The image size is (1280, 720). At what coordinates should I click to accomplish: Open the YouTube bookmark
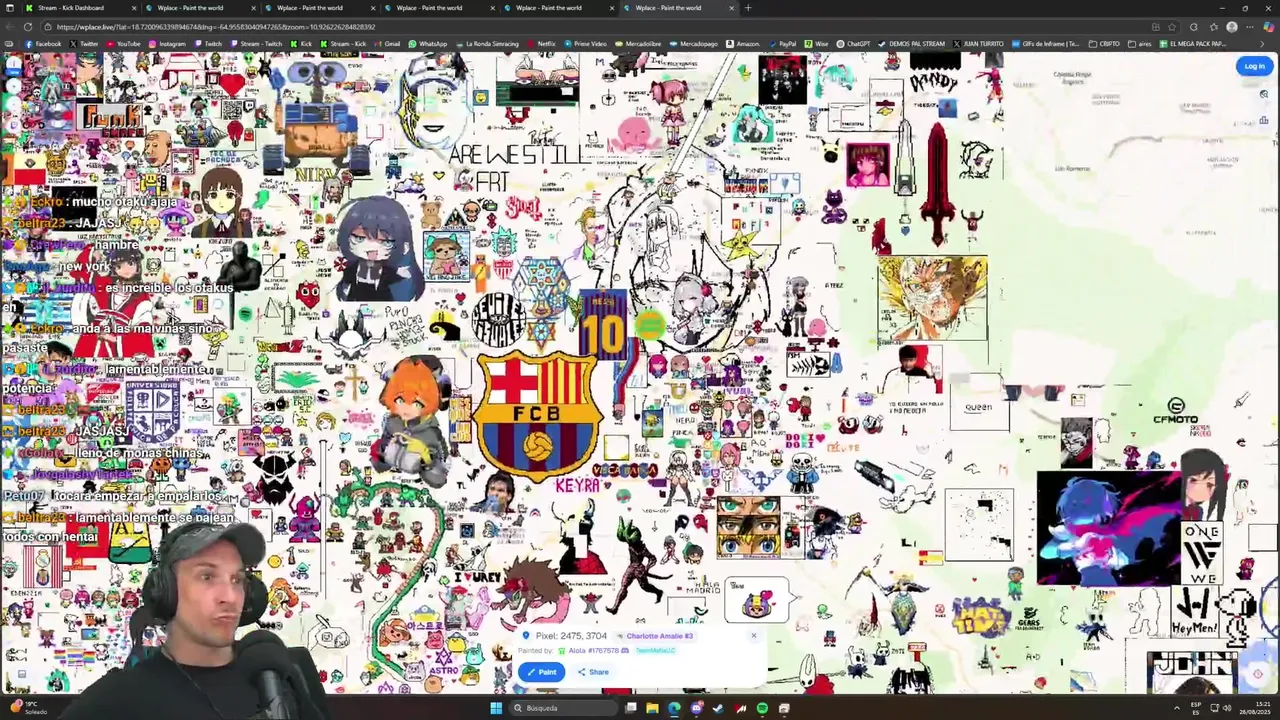(123, 44)
